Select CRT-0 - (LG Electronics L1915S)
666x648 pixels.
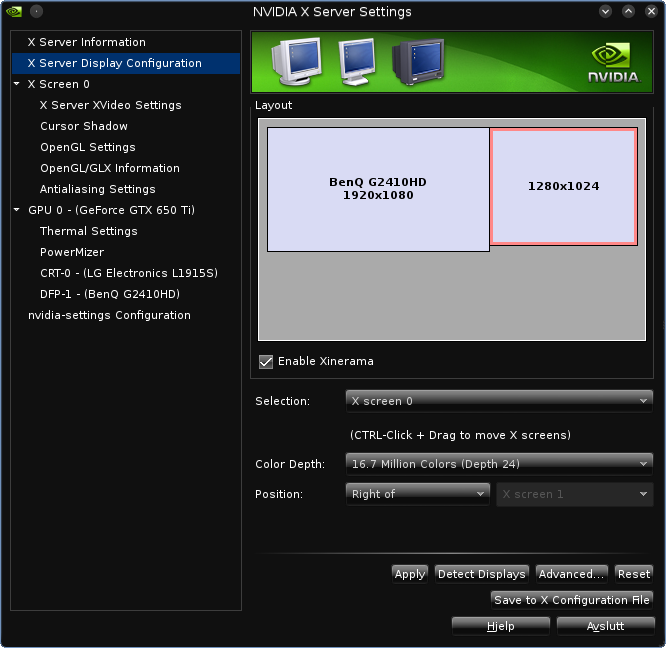[129, 273]
